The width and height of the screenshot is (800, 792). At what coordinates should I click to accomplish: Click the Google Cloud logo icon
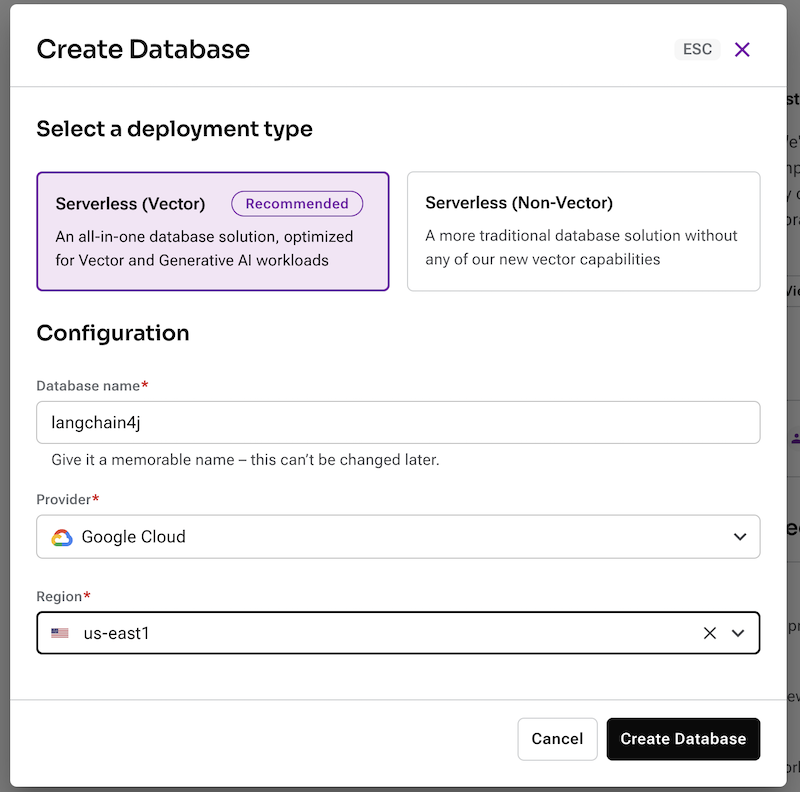(62, 537)
